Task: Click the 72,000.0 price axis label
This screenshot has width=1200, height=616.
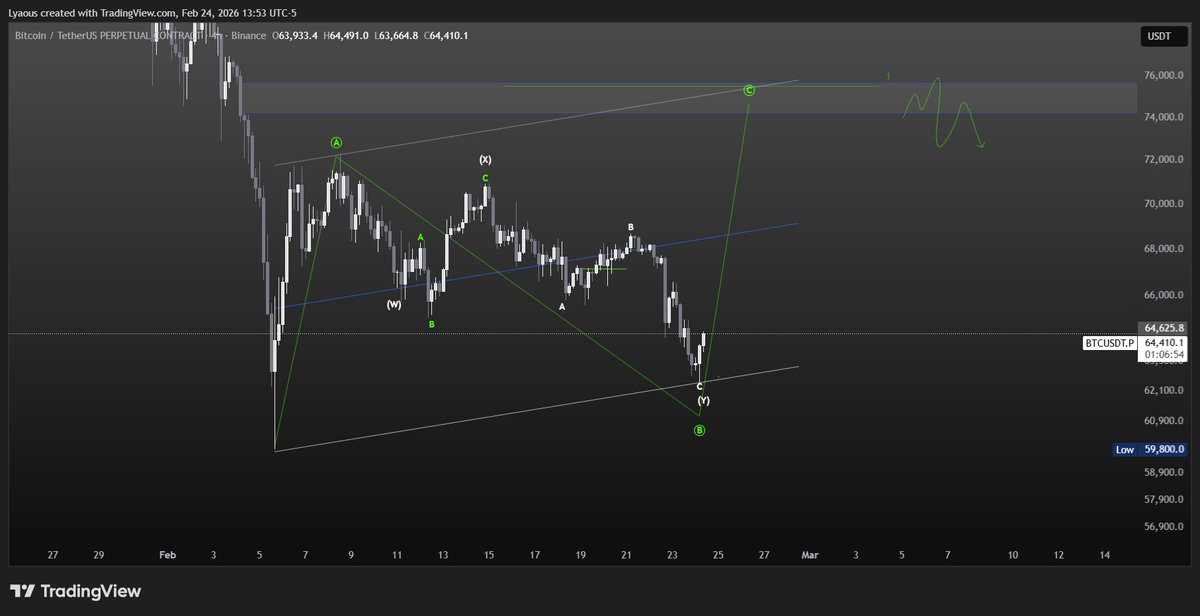Action: pyautogui.click(x=1165, y=160)
